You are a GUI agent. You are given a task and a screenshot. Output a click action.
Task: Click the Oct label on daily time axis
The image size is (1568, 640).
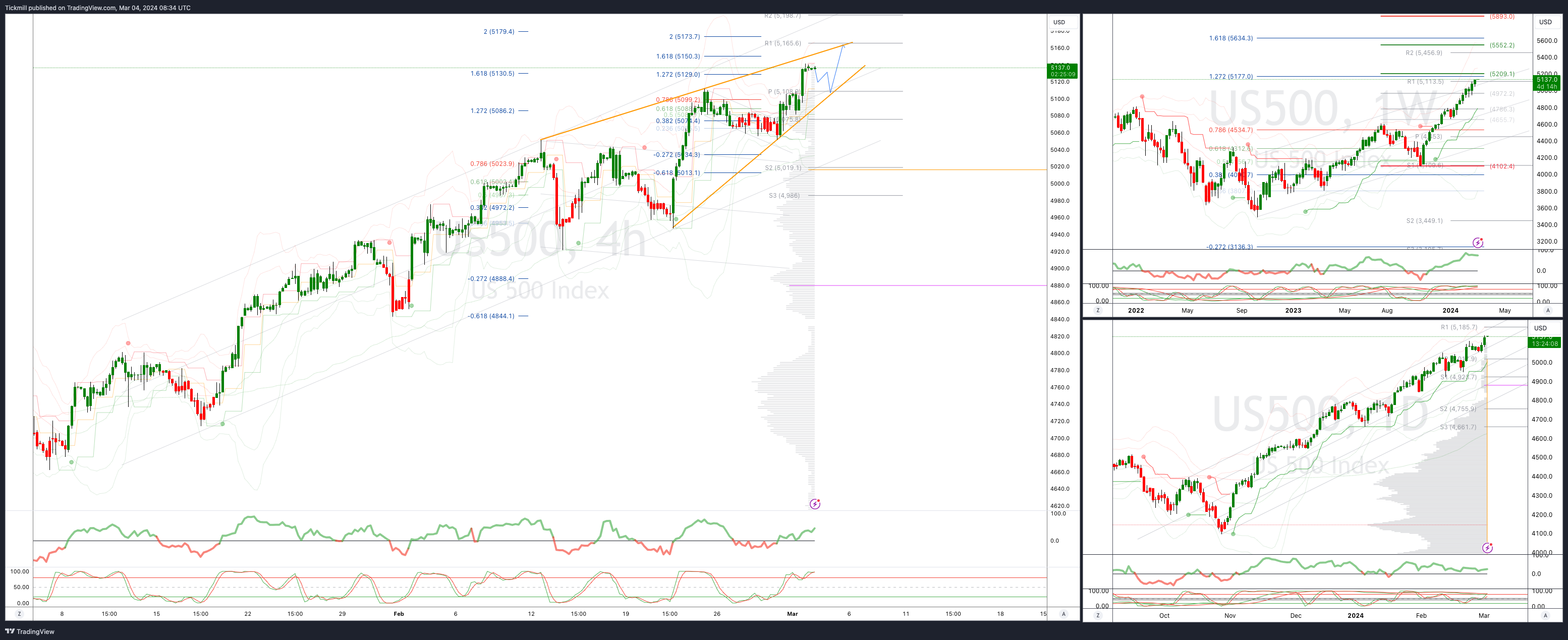coord(1164,616)
